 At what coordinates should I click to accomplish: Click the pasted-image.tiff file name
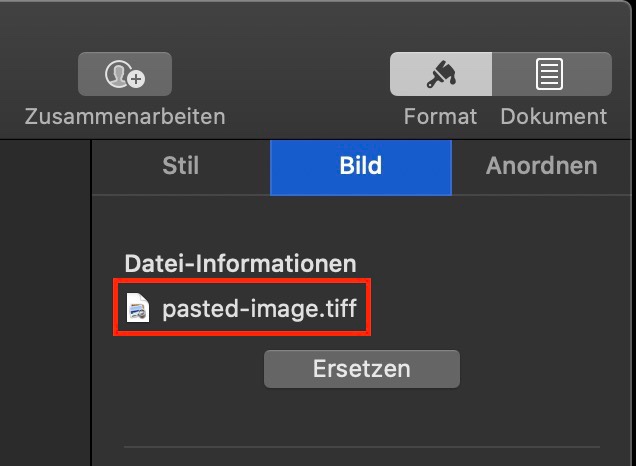(x=260, y=310)
